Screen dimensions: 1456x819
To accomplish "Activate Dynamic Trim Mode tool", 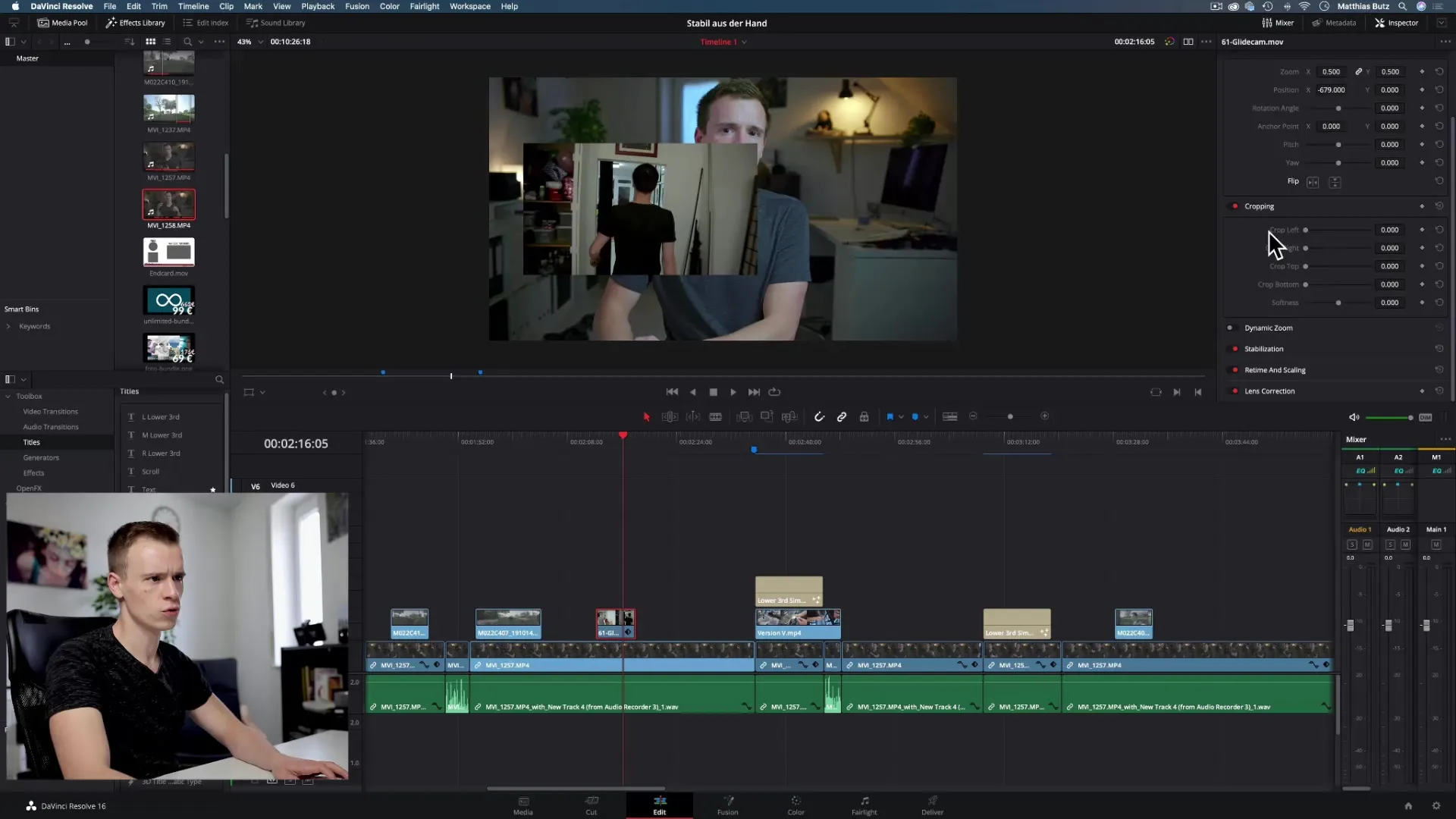I will pyautogui.click(x=693, y=416).
